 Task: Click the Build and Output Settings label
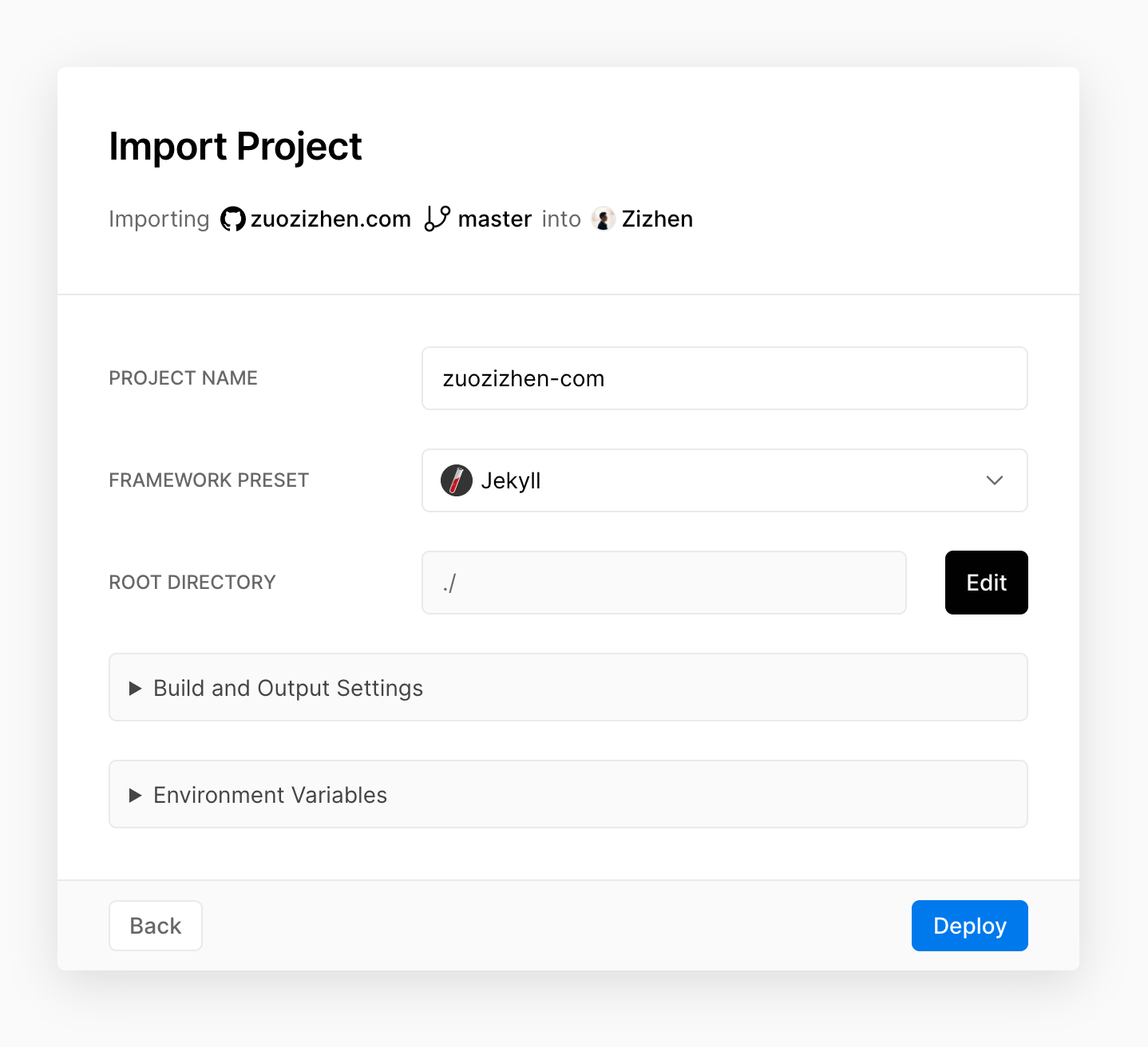[288, 688]
